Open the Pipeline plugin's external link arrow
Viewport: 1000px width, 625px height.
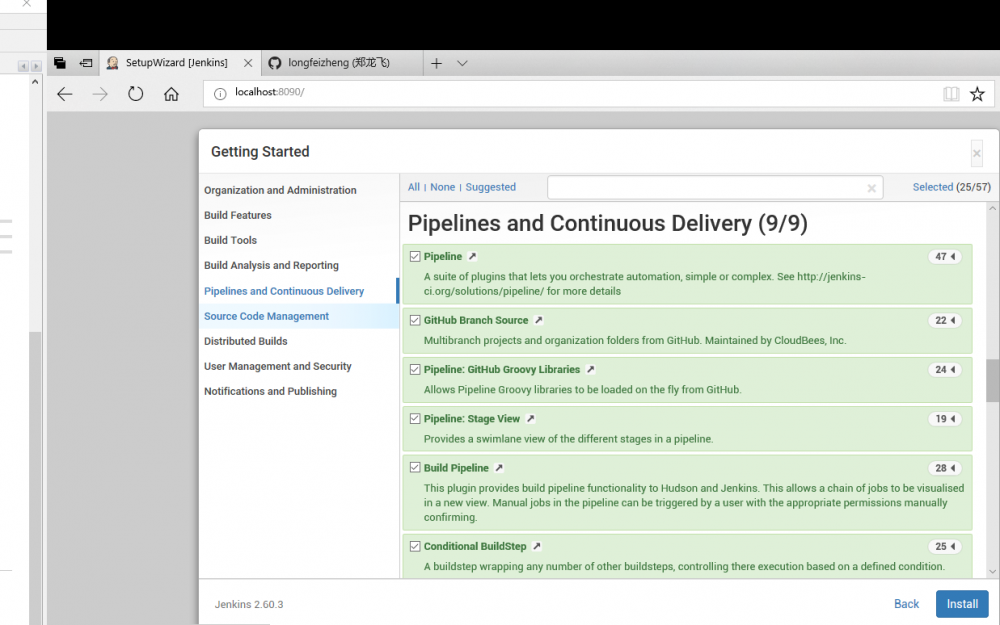click(x=469, y=256)
